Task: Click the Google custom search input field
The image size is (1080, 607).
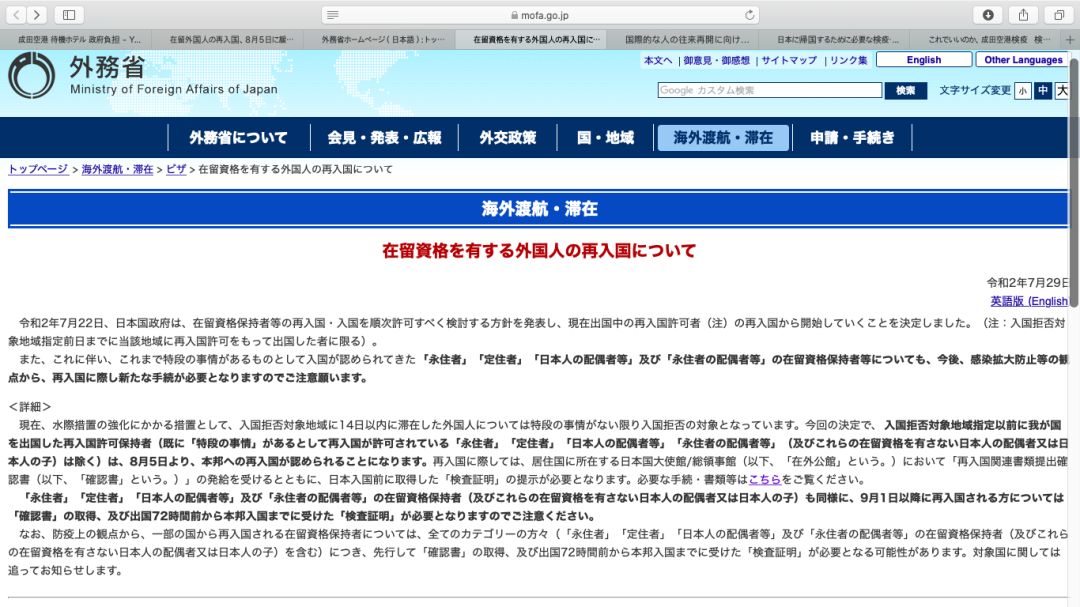Action: pyautogui.click(x=769, y=91)
